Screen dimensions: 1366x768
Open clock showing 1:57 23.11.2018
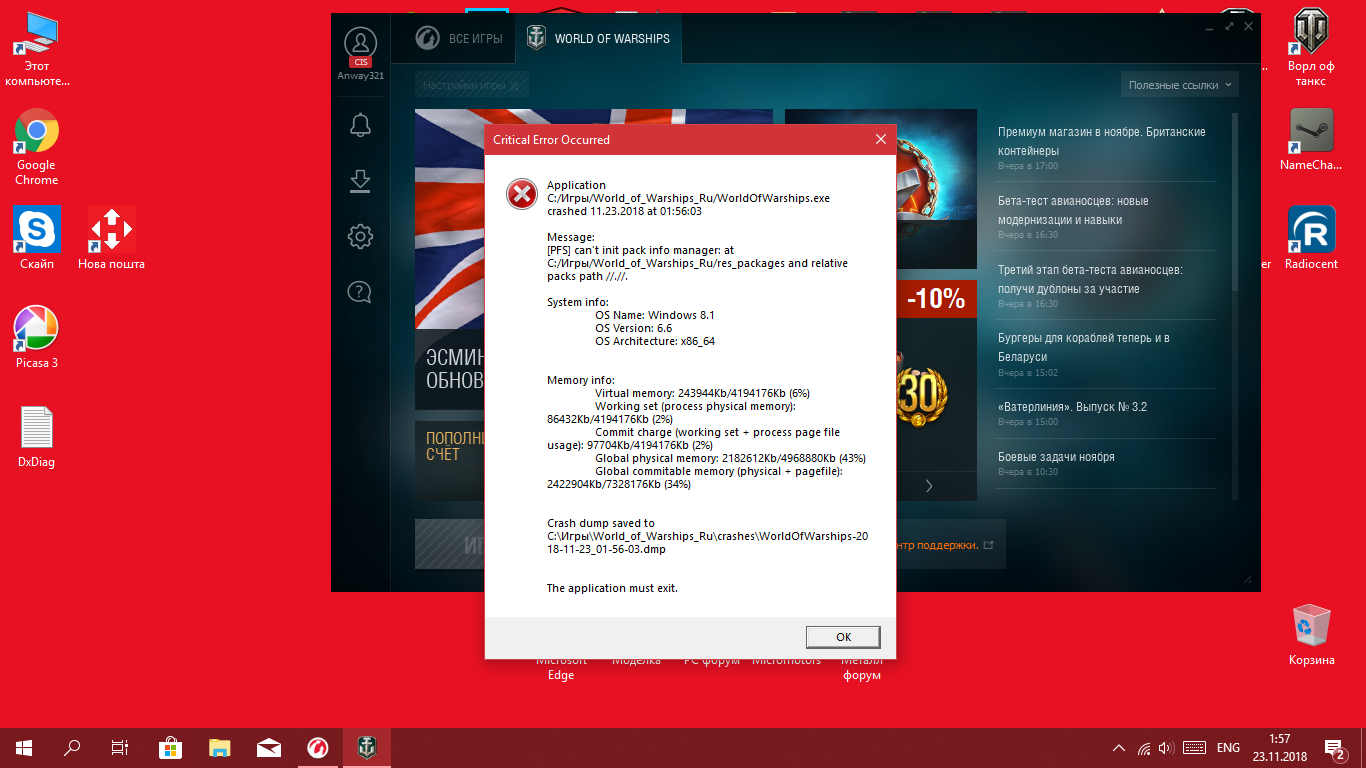[x=1278, y=747]
